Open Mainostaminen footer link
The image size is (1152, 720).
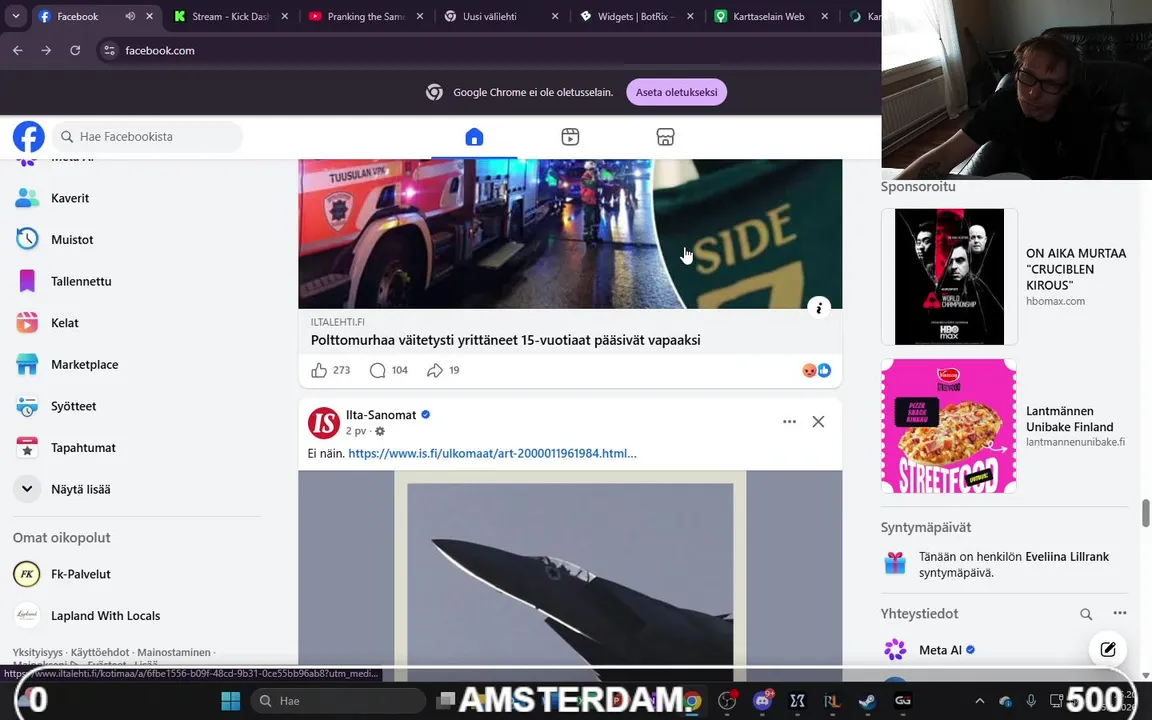(174, 652)
